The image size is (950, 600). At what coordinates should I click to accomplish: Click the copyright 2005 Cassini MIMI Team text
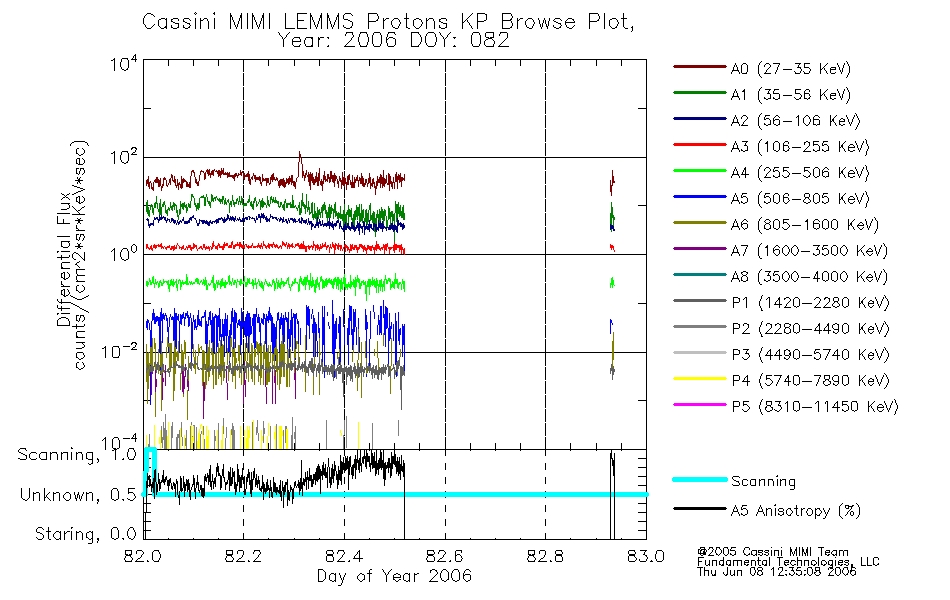772,552
